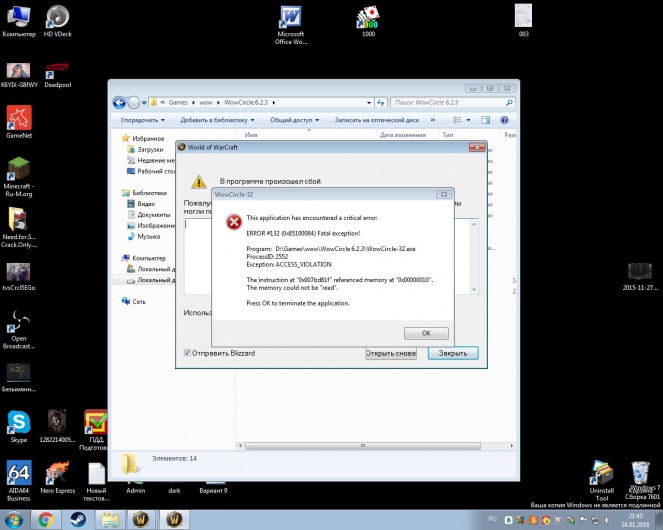Image resolution: width=663 pixels, height=530 pixels.
Task: Click the Закрыть button in crash reporter
Action: (x=452, y=353)
